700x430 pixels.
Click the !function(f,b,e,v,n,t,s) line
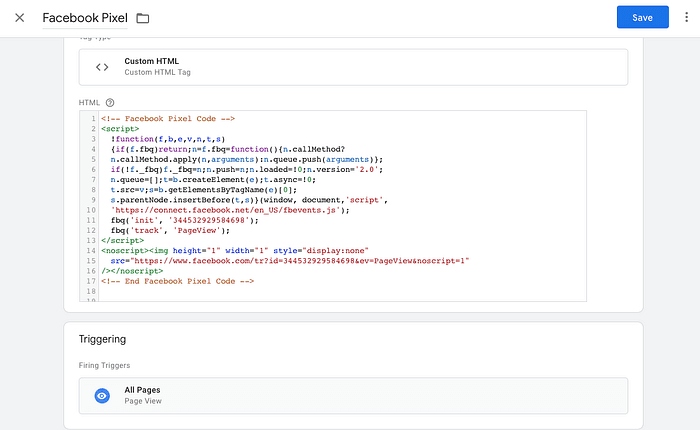click(x=168, y=139)
